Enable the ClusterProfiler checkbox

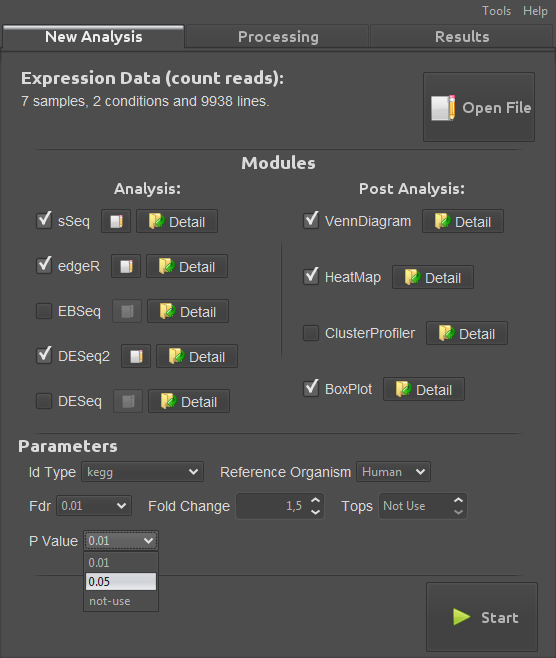[311, 333]
